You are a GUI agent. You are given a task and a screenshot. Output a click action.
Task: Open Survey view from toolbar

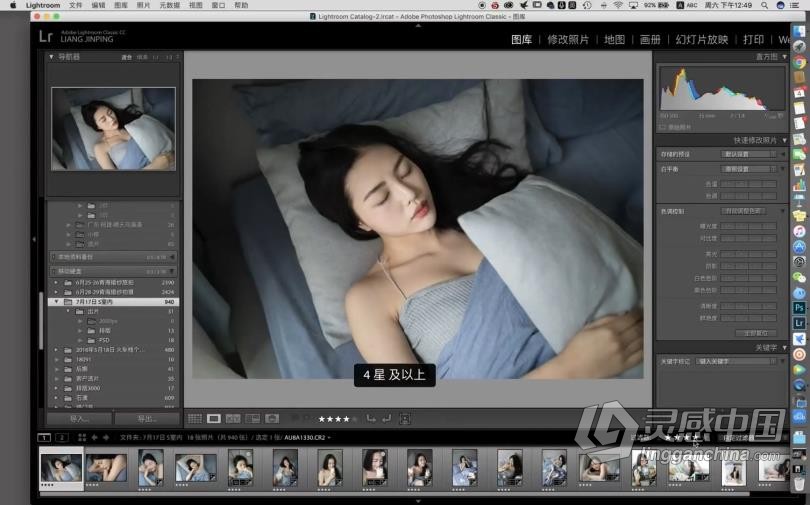coord(253,419)
